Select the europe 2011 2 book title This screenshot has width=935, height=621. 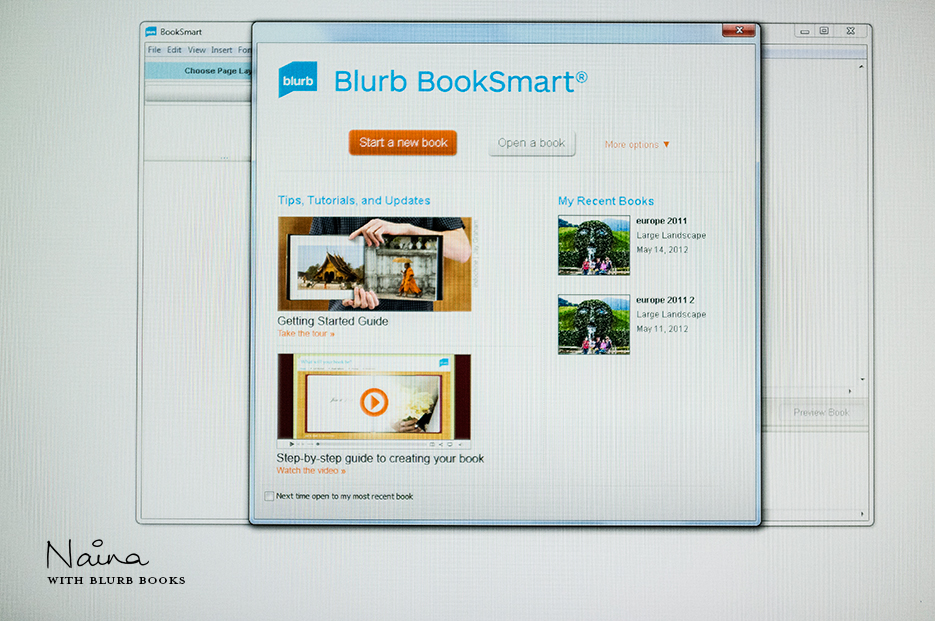click(665, 300)
